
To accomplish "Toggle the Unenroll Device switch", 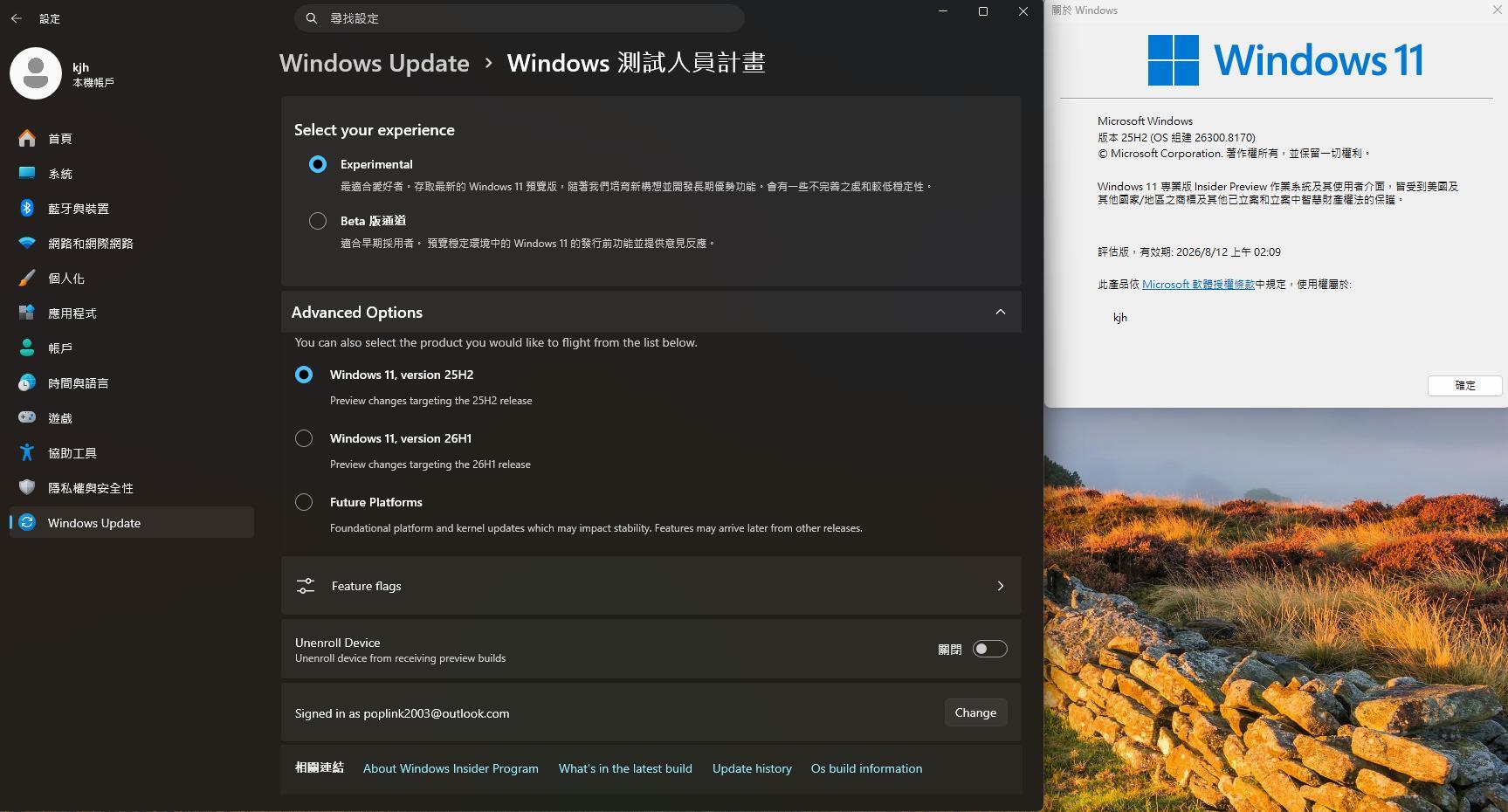I will (990, 649).
